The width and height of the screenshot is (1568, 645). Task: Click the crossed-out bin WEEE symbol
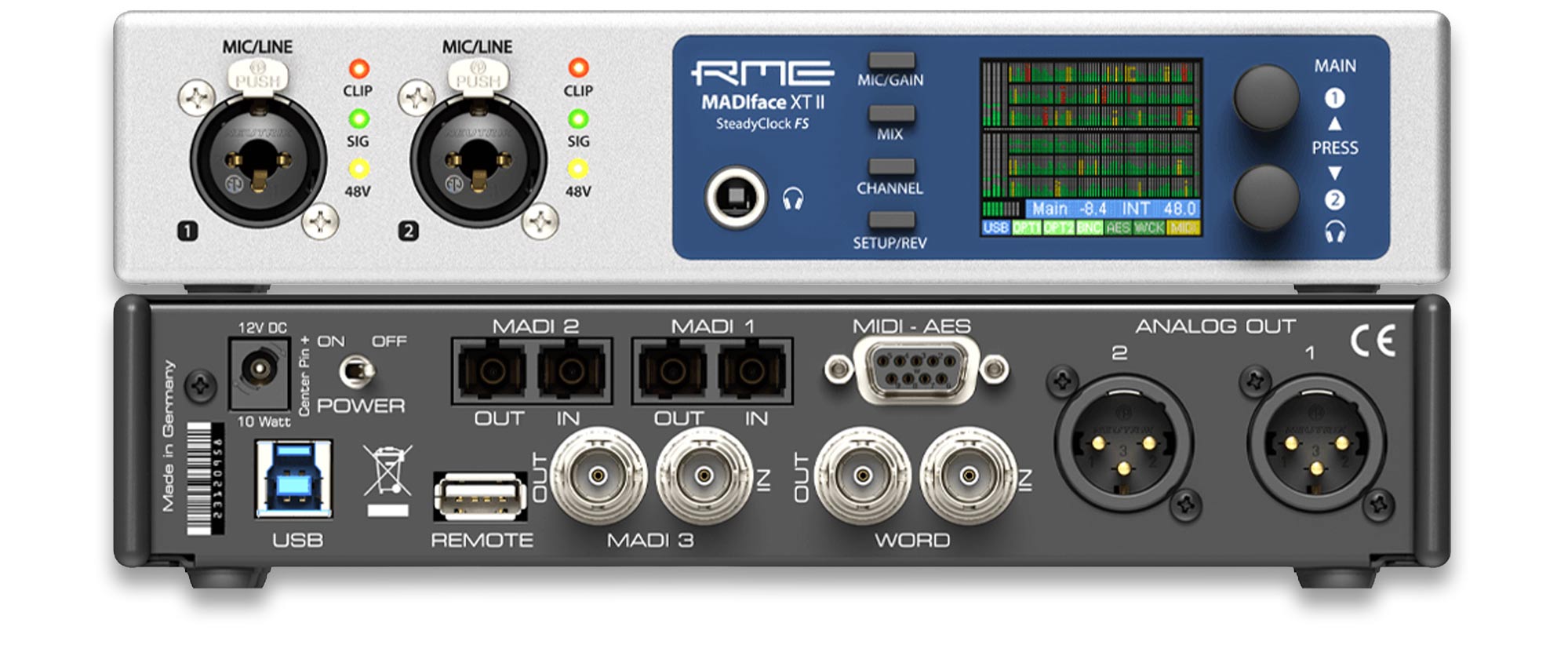387,479
